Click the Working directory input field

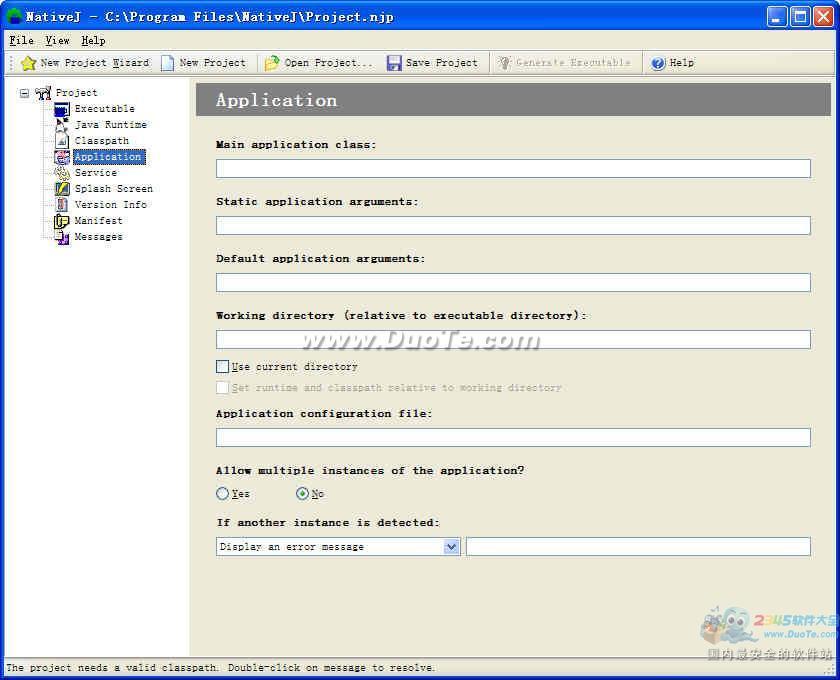coord(513,339)
